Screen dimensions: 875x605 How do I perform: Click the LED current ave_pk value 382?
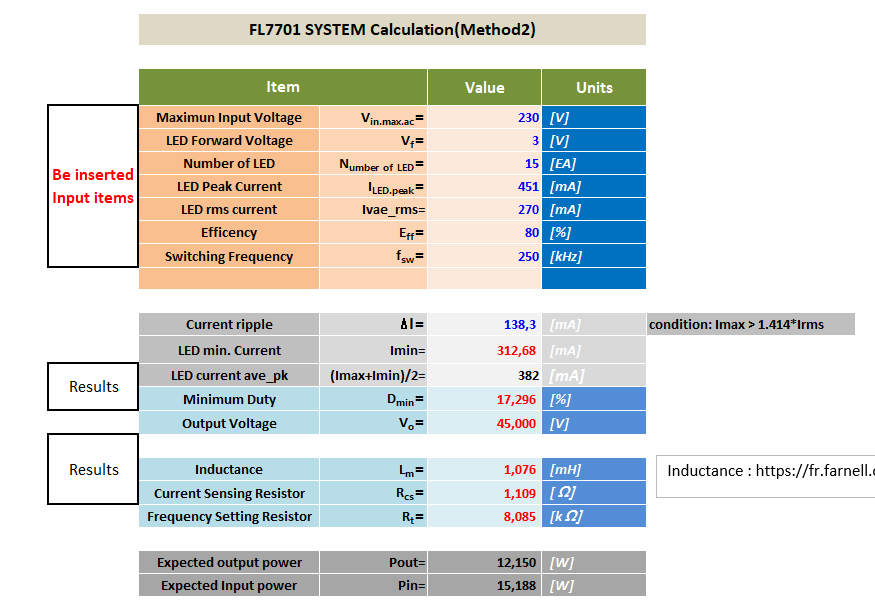[x=484, y=375]
